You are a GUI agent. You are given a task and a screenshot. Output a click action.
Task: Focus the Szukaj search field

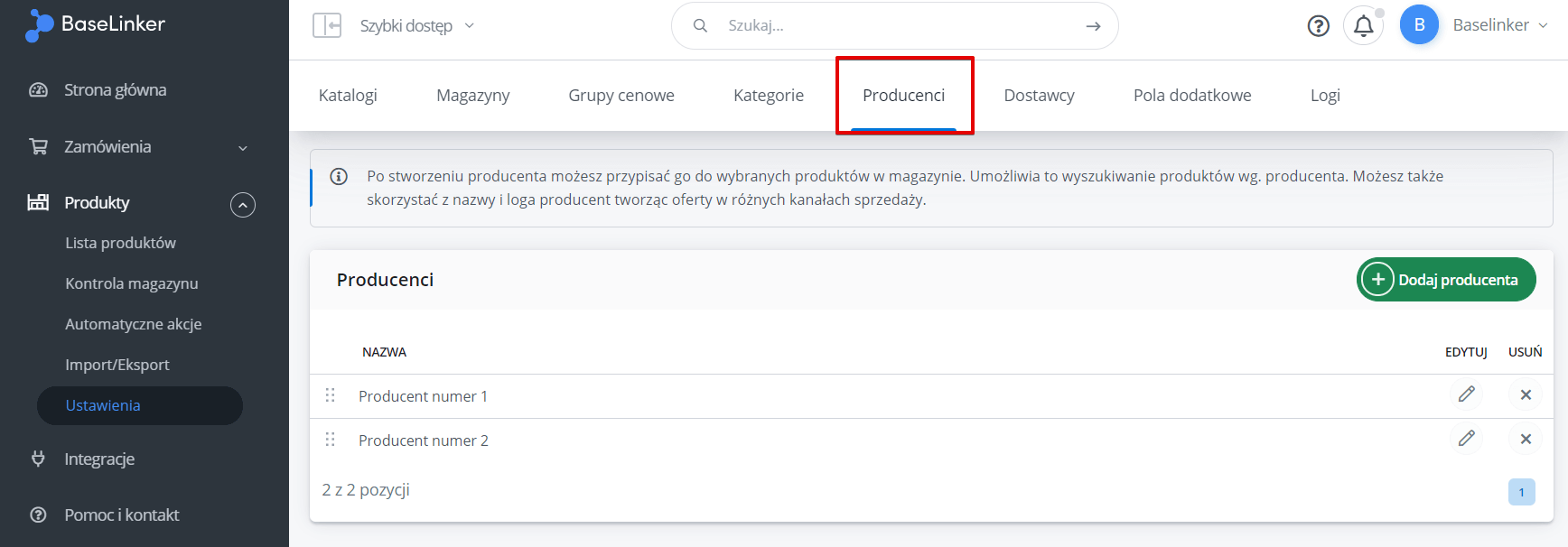coord(894,25)
